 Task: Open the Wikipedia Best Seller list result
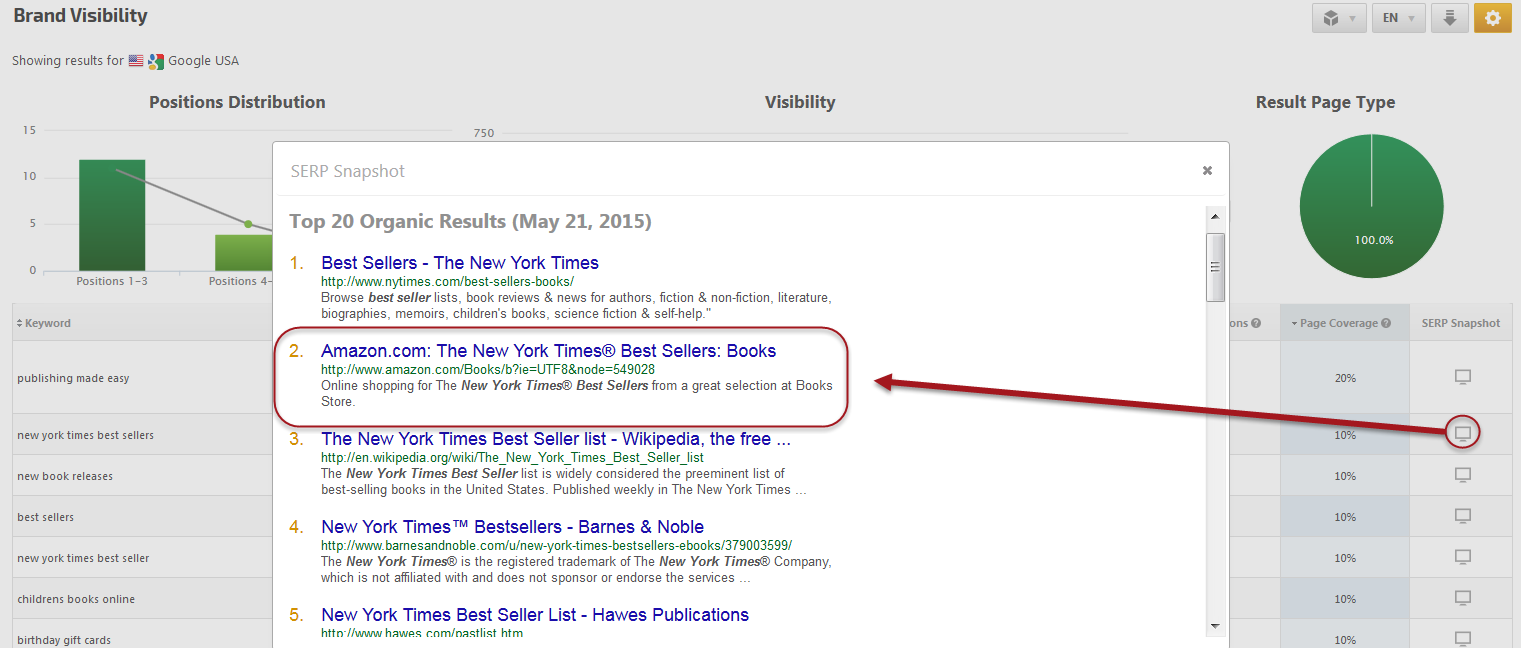(x=555, y=439)
